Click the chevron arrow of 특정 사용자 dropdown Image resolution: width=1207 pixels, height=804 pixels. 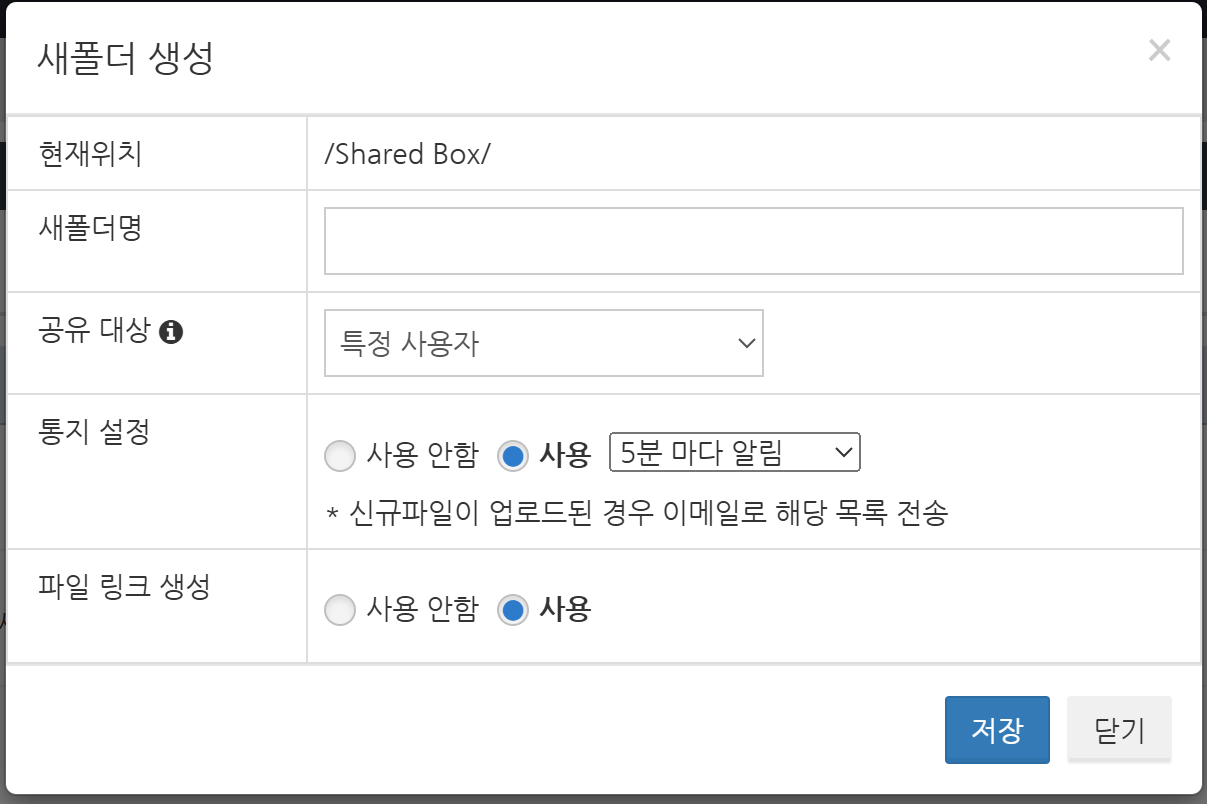click(745, 343)
